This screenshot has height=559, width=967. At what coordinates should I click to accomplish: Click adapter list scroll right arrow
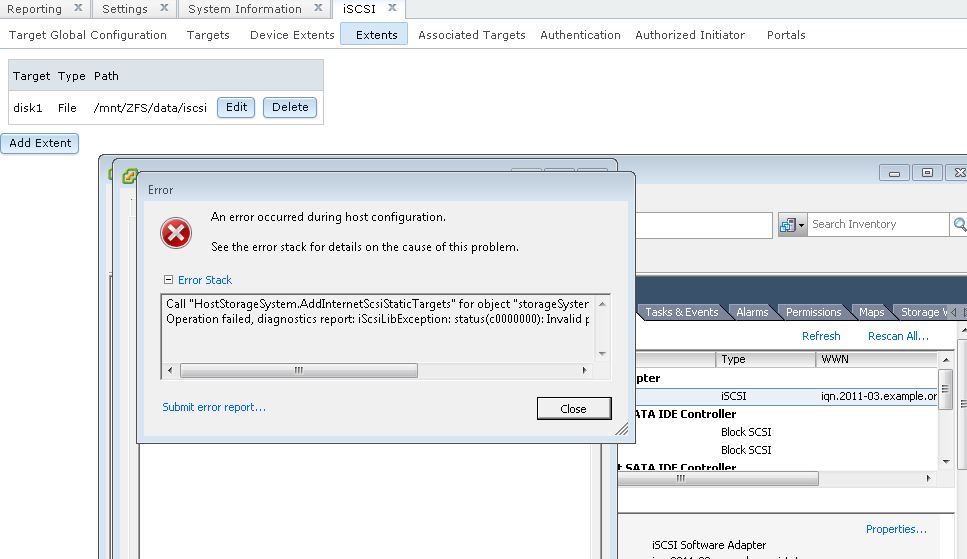(929, 479)
